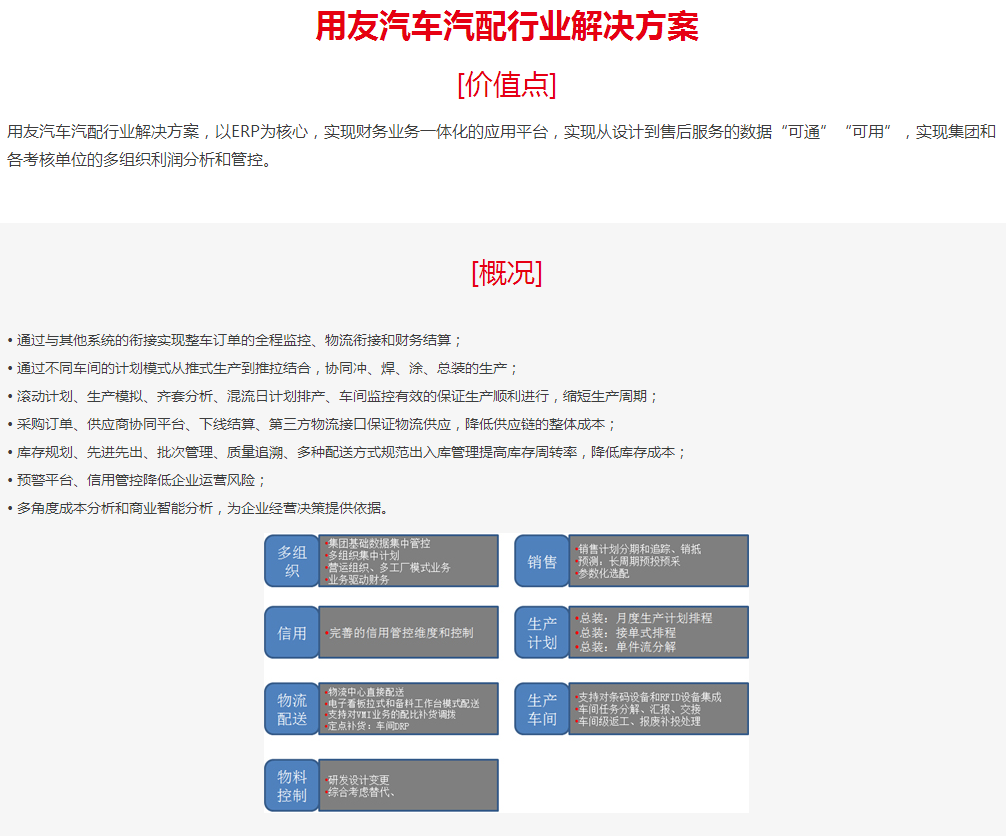
Task: Select the line '车间任务分解、汇报、交接'
Action: (638, 709)
